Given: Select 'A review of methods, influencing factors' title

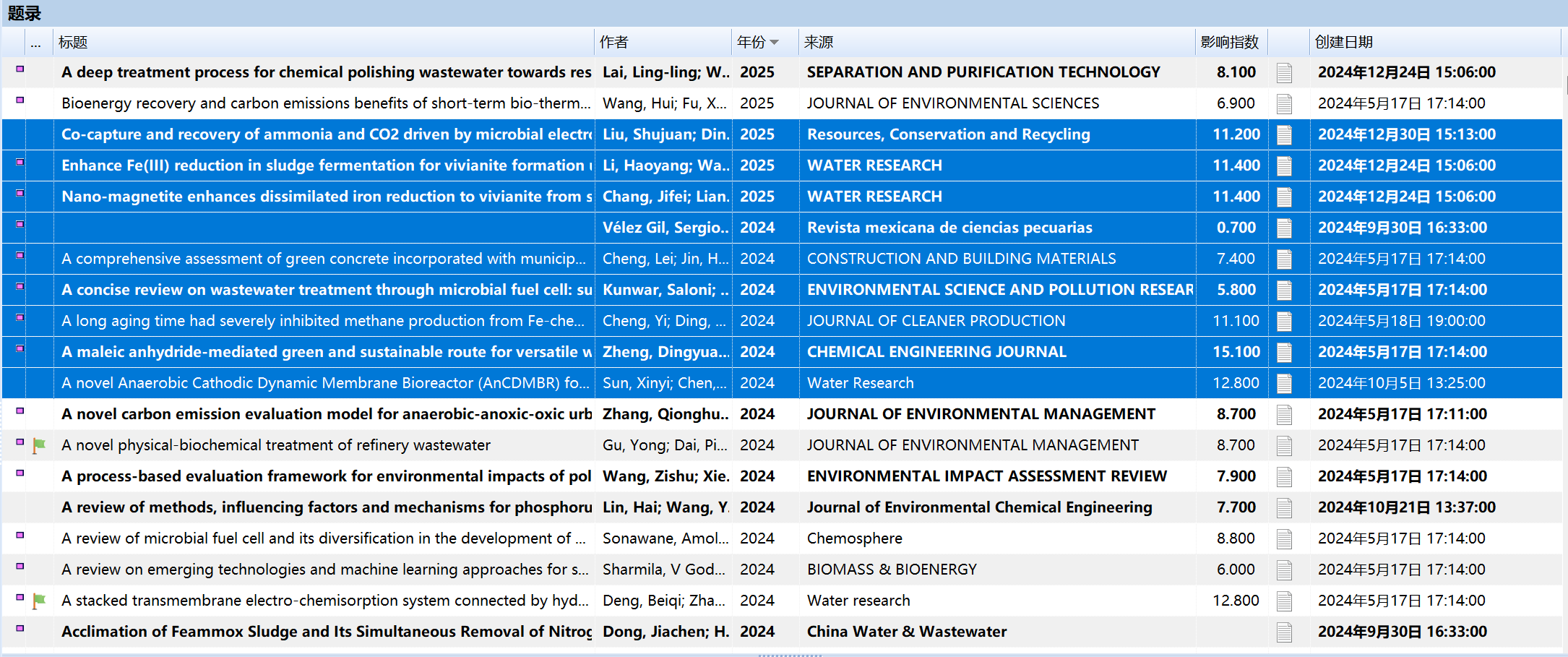Looking at the screenshot, I should 327,507.
